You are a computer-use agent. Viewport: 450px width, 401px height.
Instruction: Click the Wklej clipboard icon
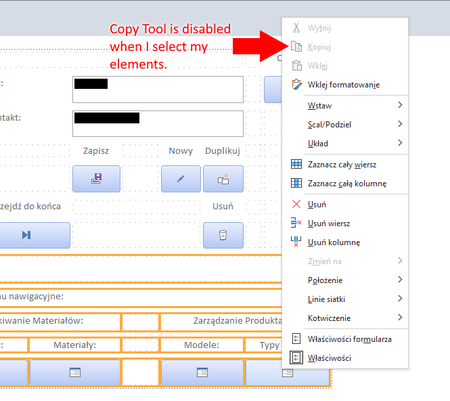pyautogui.click(x=297, y=66)
